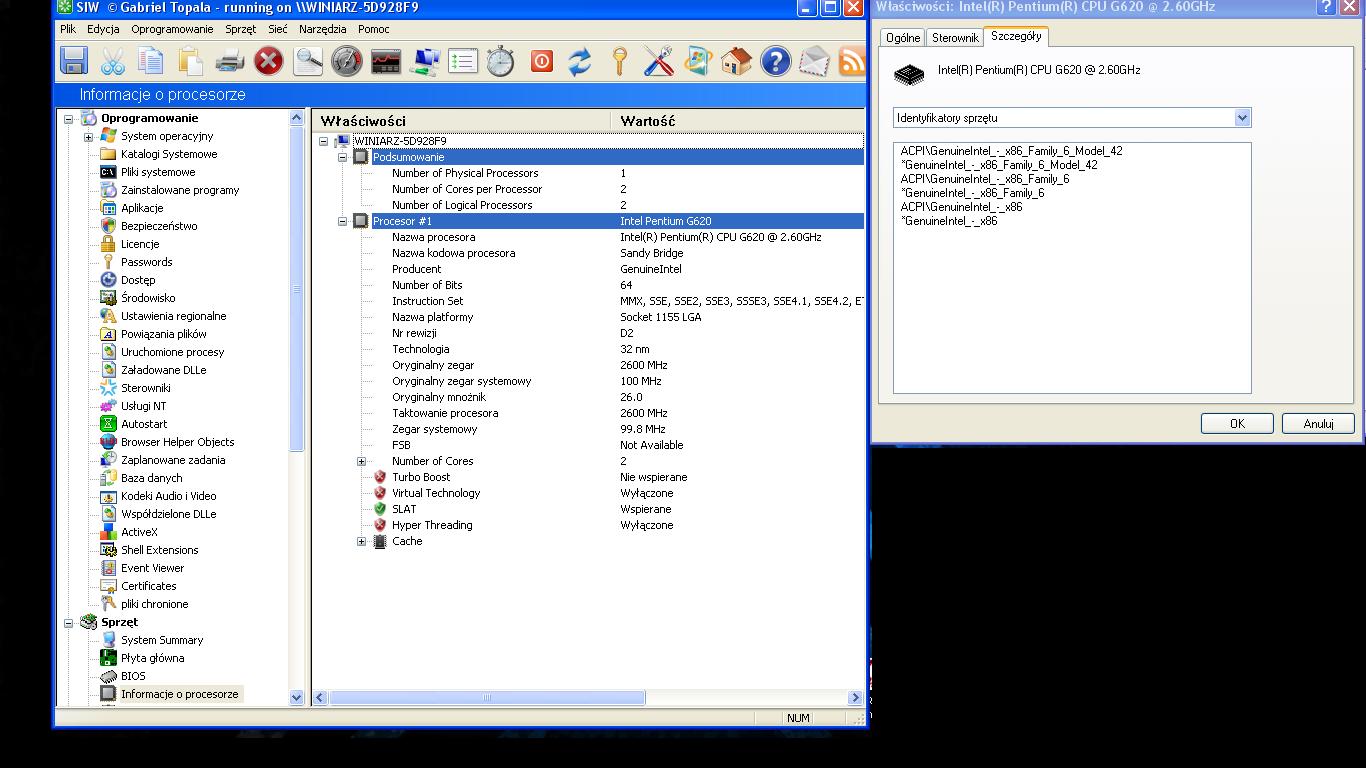
Task: Open the Edycja menu
Action: [x=103, y=29]
